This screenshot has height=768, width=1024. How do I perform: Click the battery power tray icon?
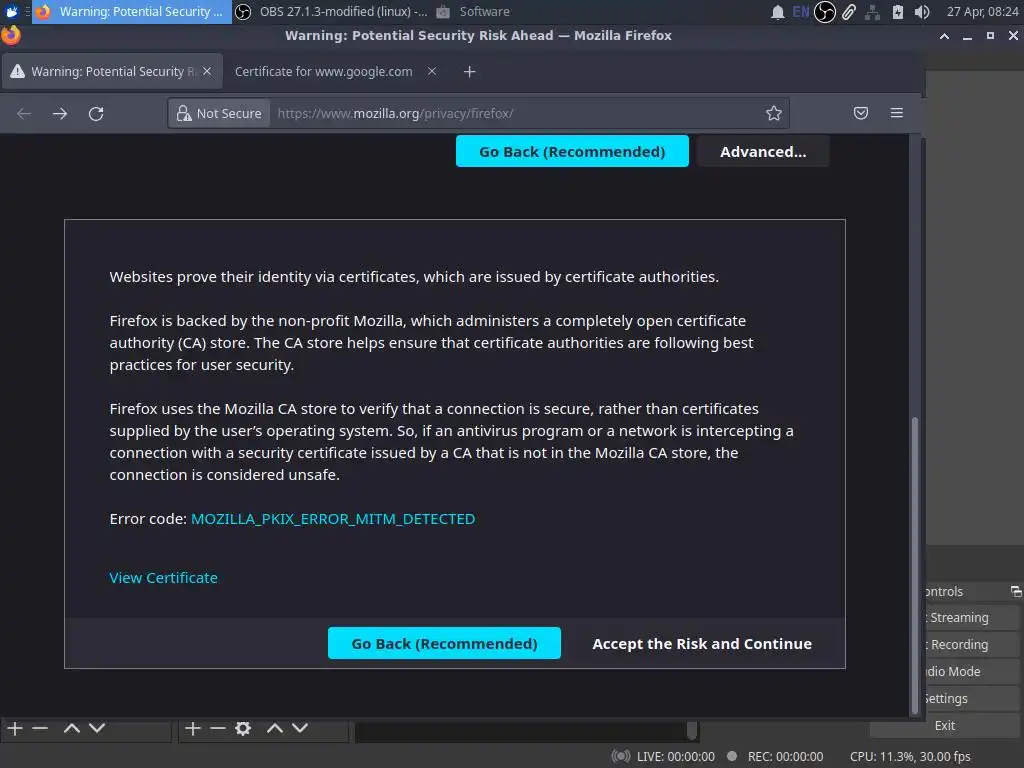(x=897, y=12)
